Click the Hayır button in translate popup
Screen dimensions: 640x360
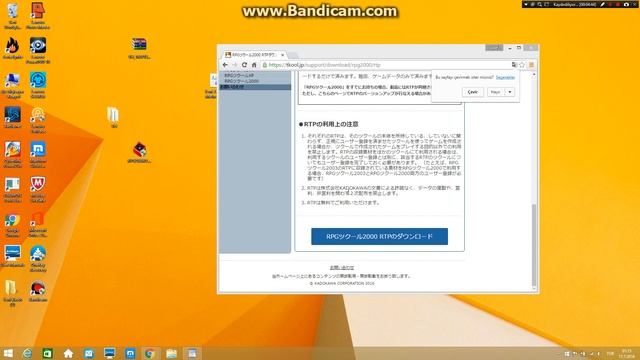496,92
